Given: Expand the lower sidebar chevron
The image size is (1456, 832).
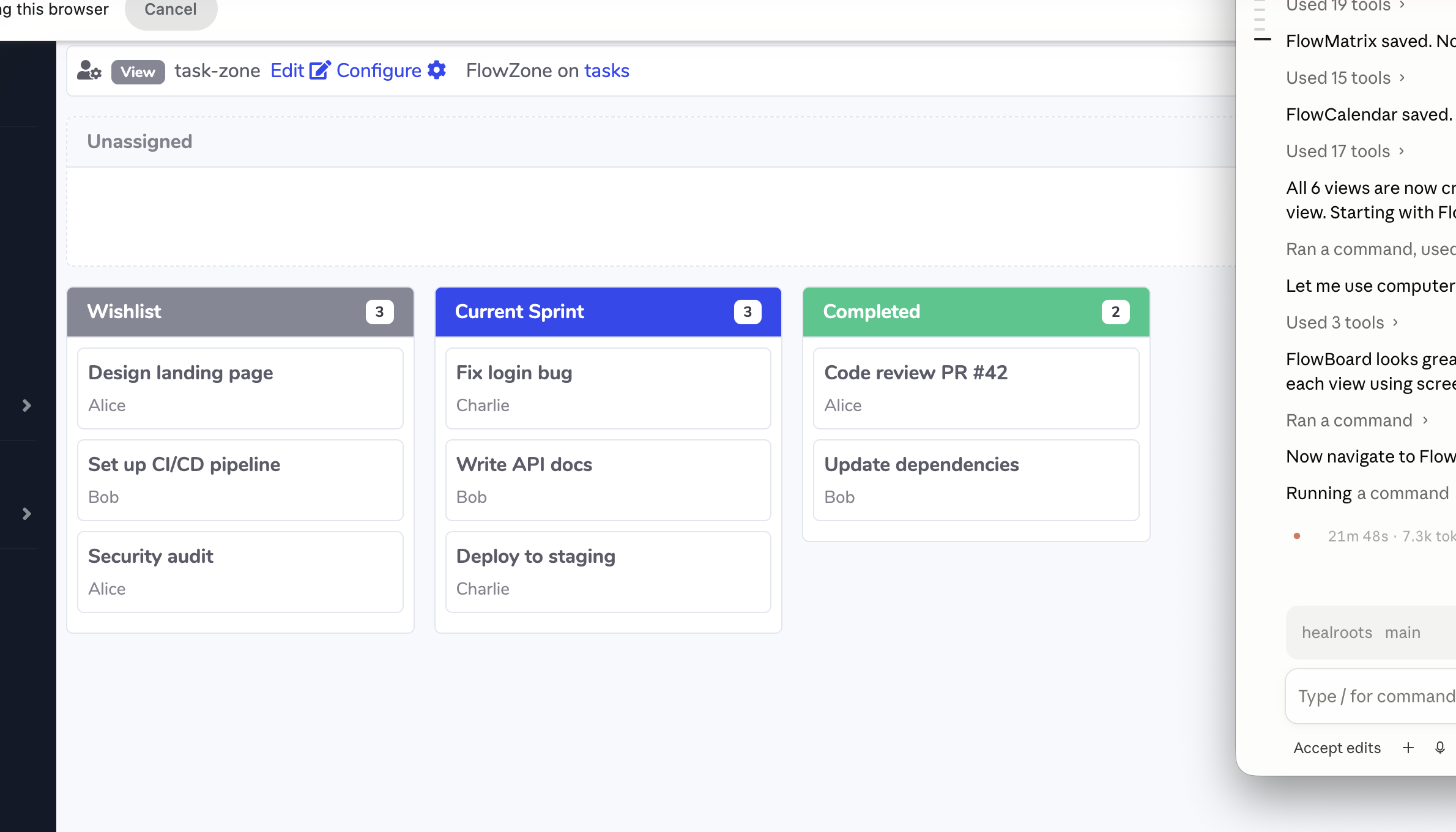Looking at the screenshot, I should pos(26,514).
